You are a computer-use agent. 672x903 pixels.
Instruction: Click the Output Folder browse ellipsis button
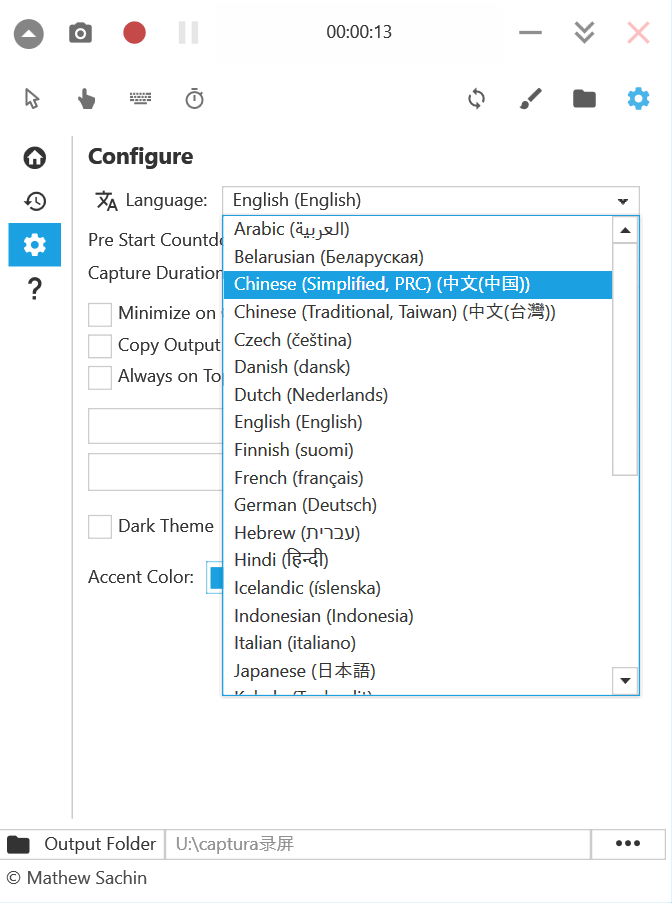627,844
